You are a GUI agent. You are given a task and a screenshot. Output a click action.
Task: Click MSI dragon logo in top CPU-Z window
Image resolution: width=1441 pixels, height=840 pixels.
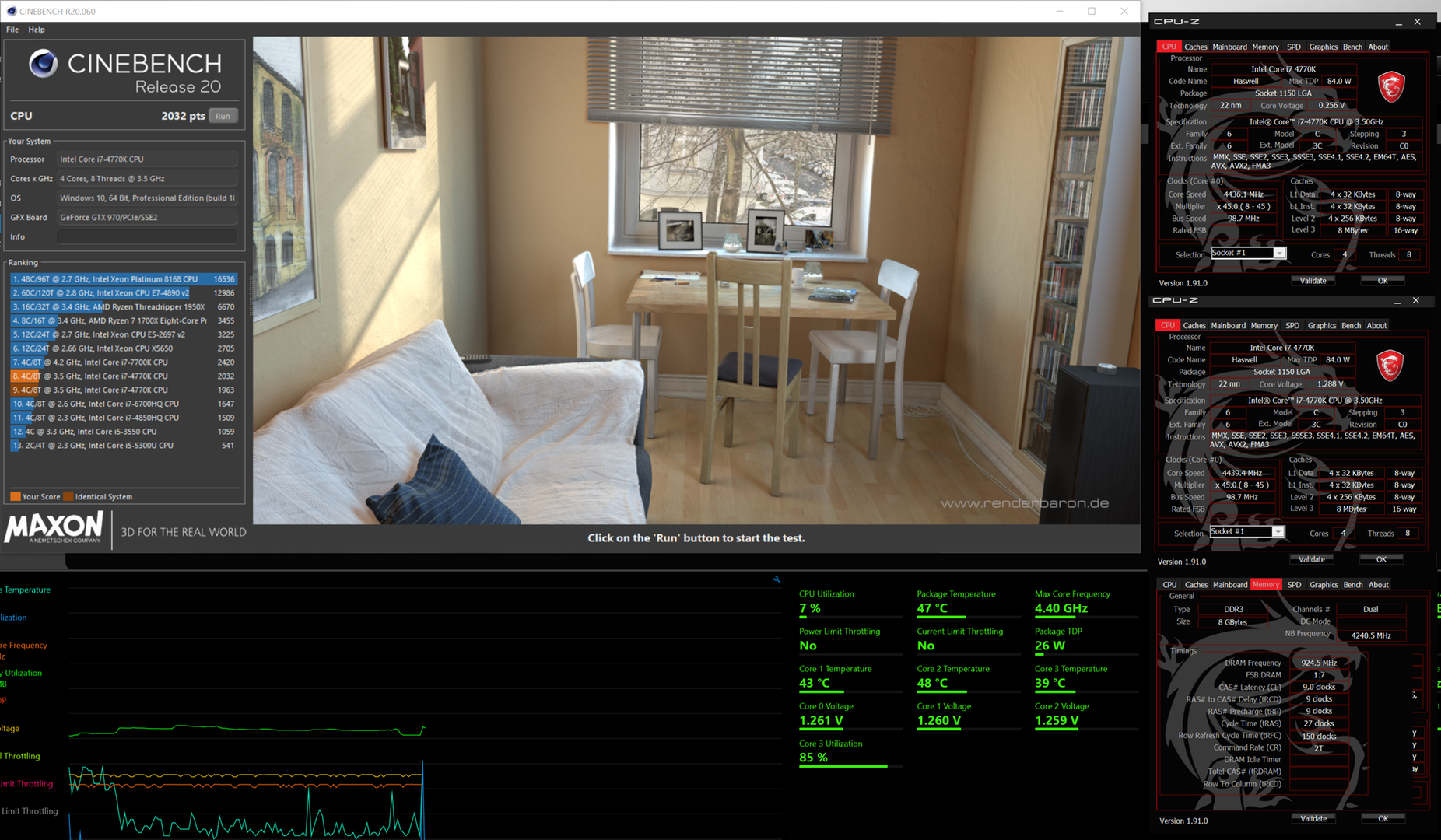coord(1391,86)
